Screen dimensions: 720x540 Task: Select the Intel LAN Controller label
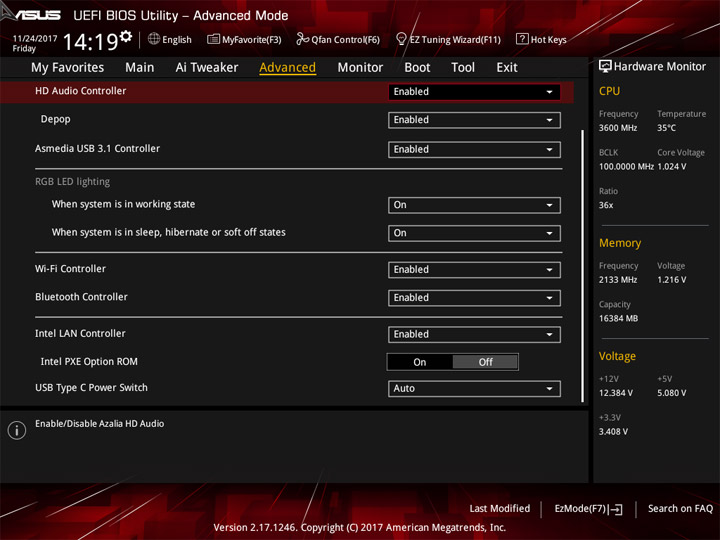coord(80,334)
